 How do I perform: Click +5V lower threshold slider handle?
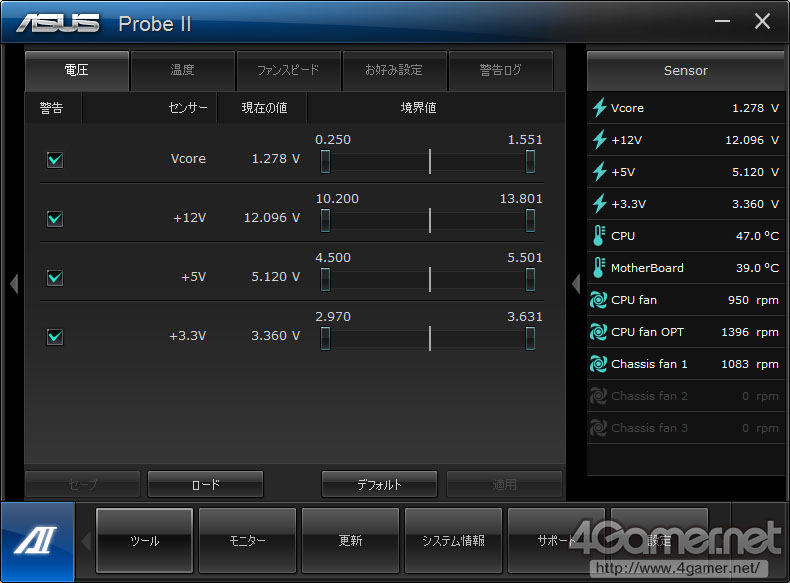(x=325, y=279)
